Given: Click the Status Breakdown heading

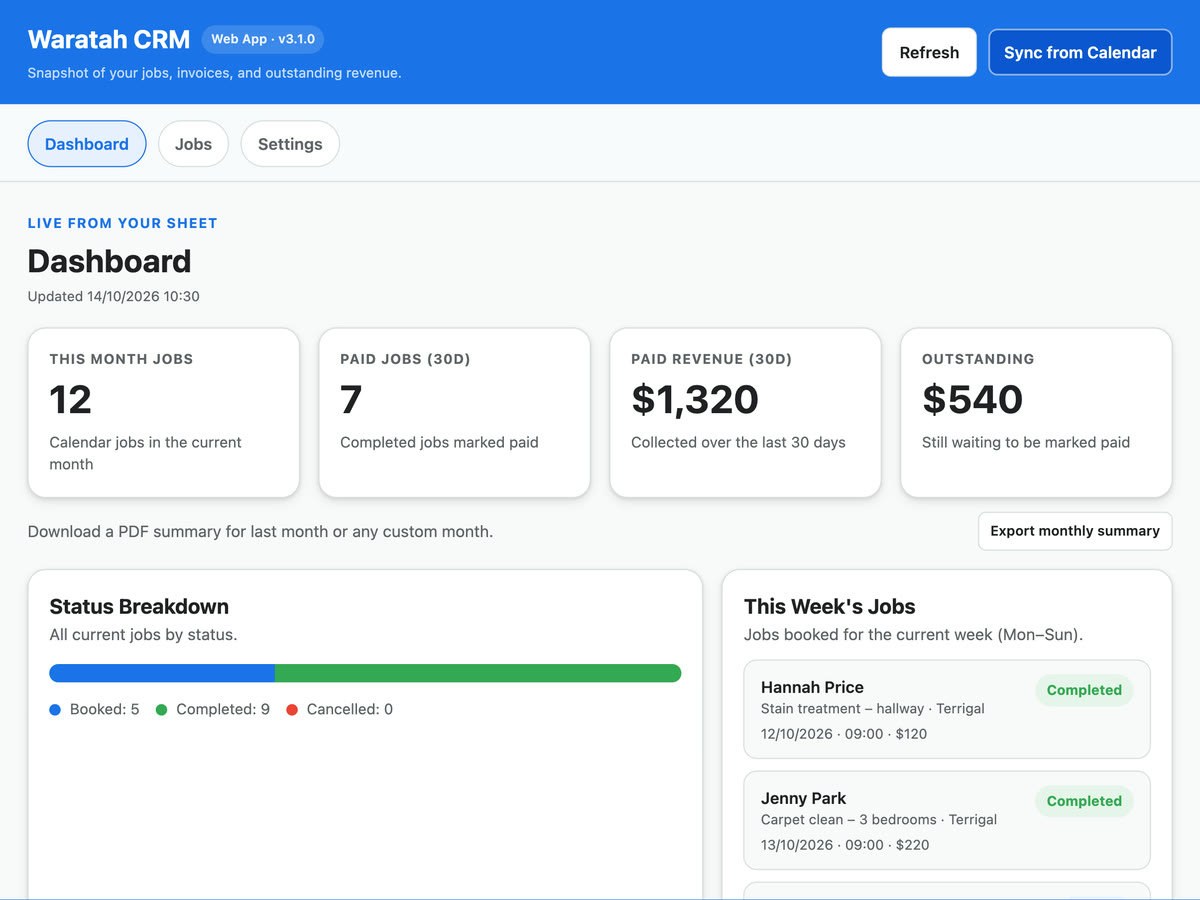Looking at the screenshot, I should pyautogui.click(x=139, y=606).
